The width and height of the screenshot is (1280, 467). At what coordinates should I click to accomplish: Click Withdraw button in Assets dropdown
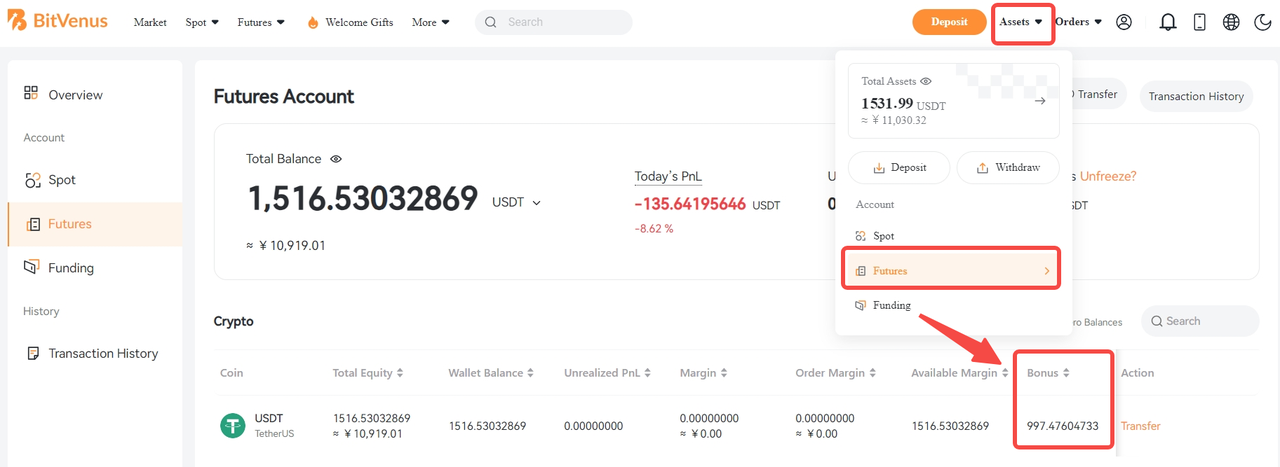tap(1008, 167)
